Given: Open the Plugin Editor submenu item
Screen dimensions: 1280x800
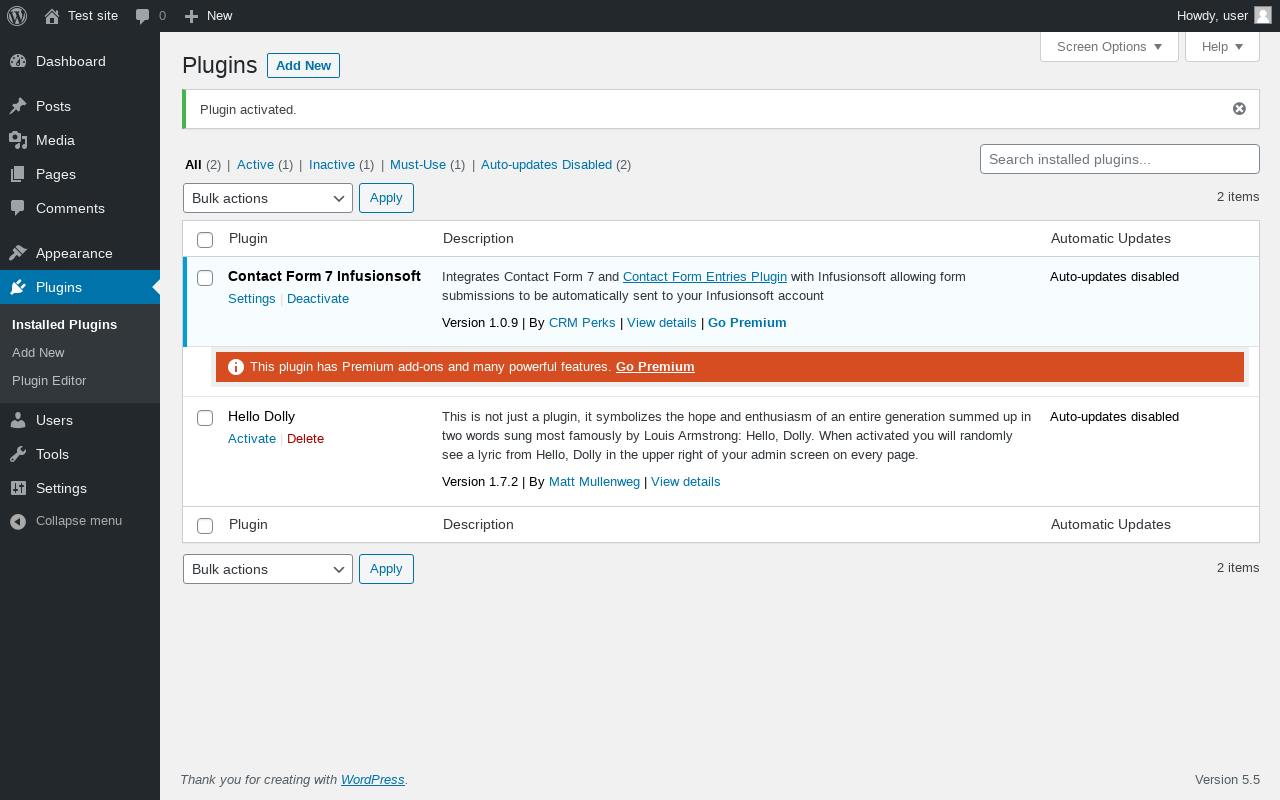Looking at the screenshot, I should tap(49, 381).
